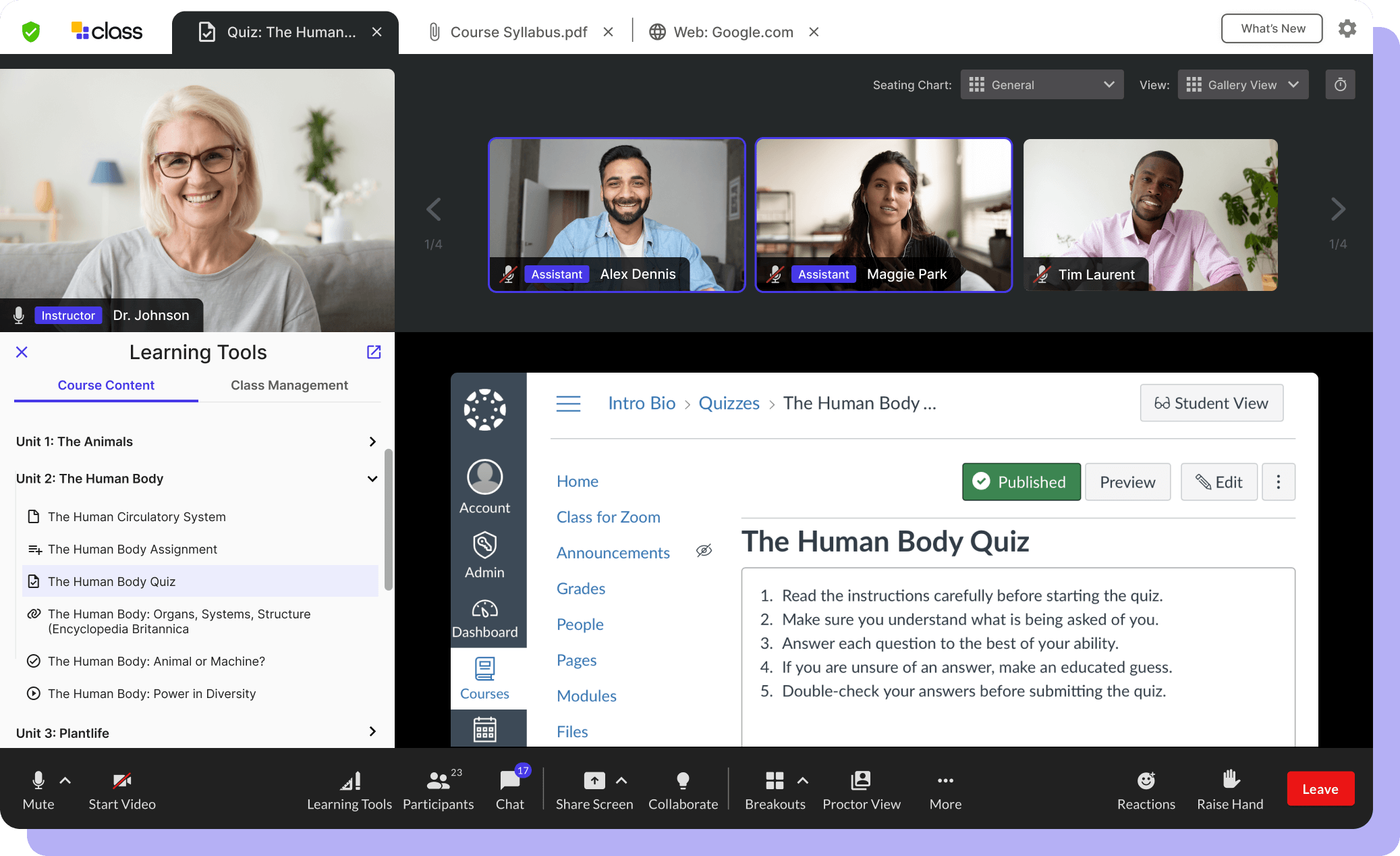Click the course content panel scrollbar
1400x856 pixels.
(388, 520)
